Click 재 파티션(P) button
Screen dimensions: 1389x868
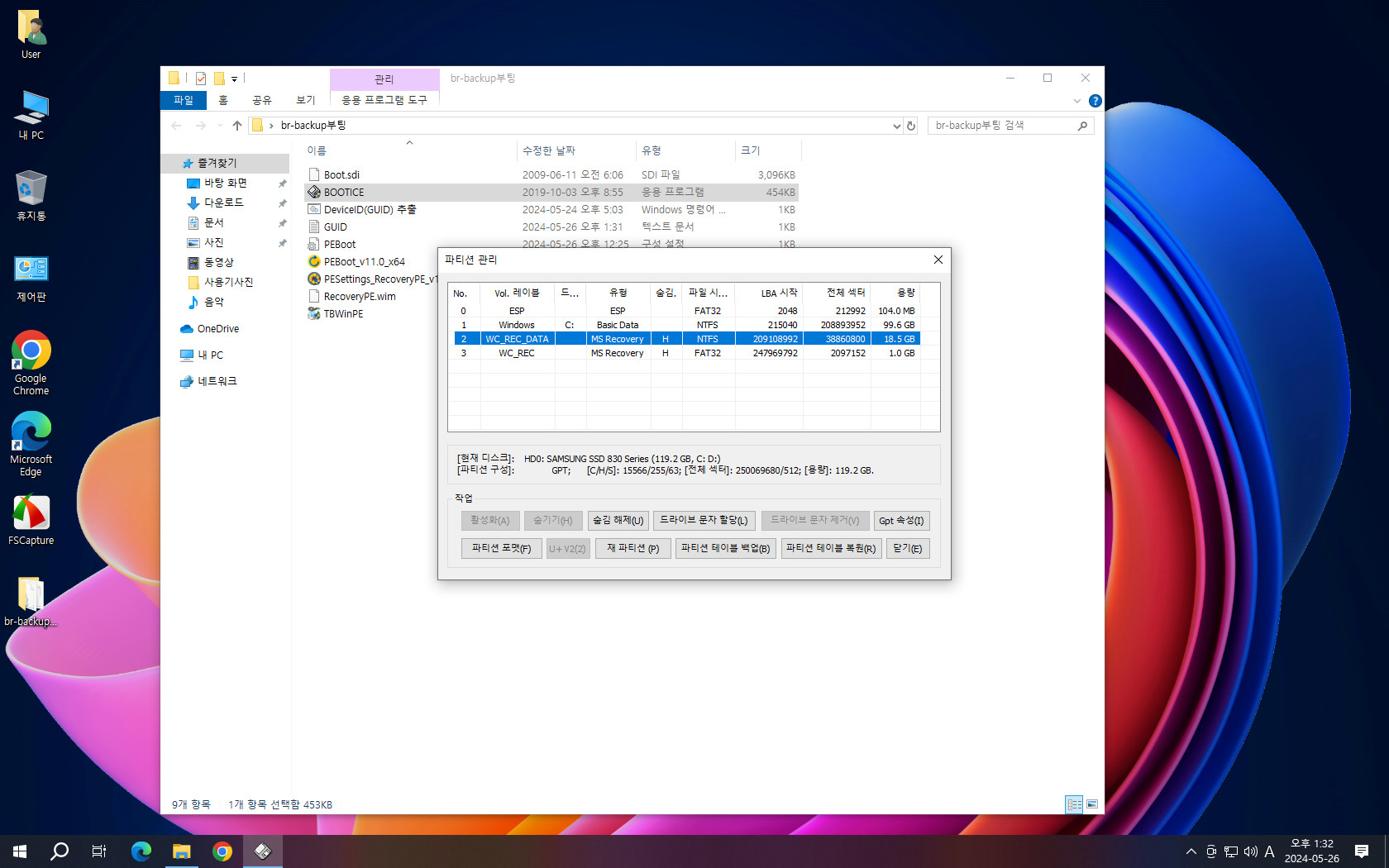tap(632, 549)
